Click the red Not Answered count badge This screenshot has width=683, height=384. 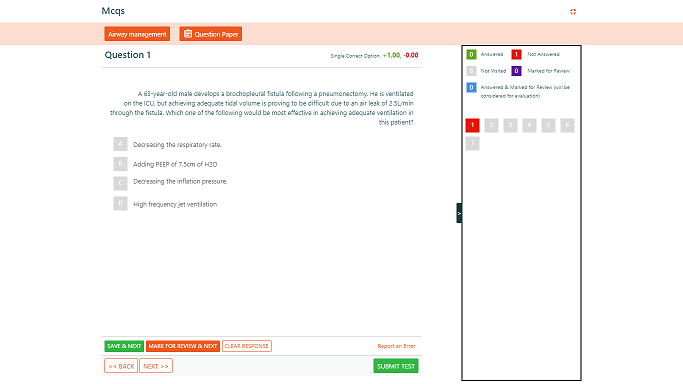516,54
